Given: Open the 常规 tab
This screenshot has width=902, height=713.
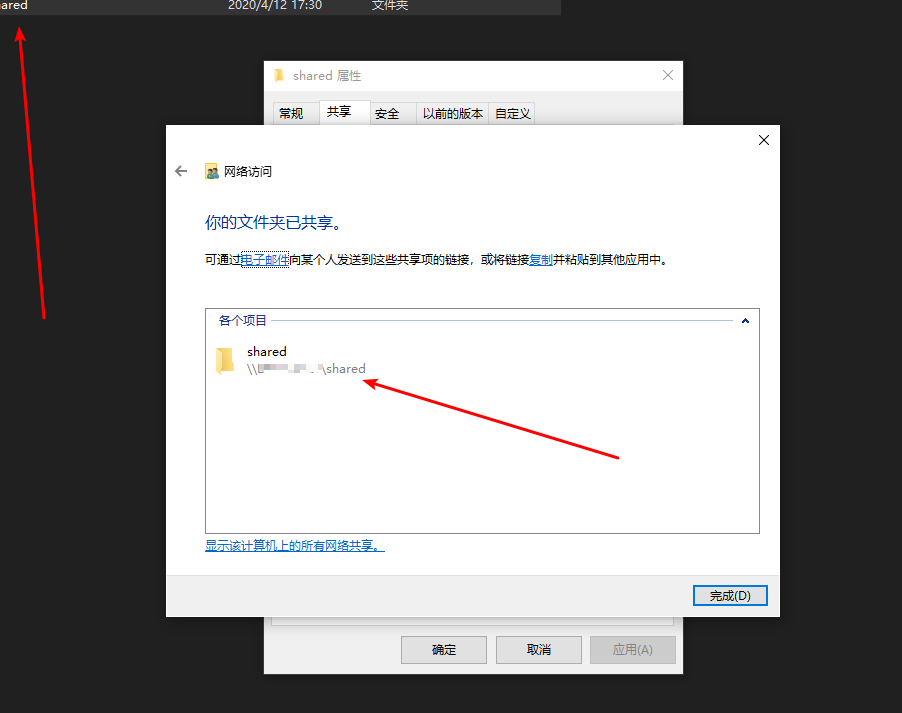Looking at the screenshot, I should click(x=291, y=113).
